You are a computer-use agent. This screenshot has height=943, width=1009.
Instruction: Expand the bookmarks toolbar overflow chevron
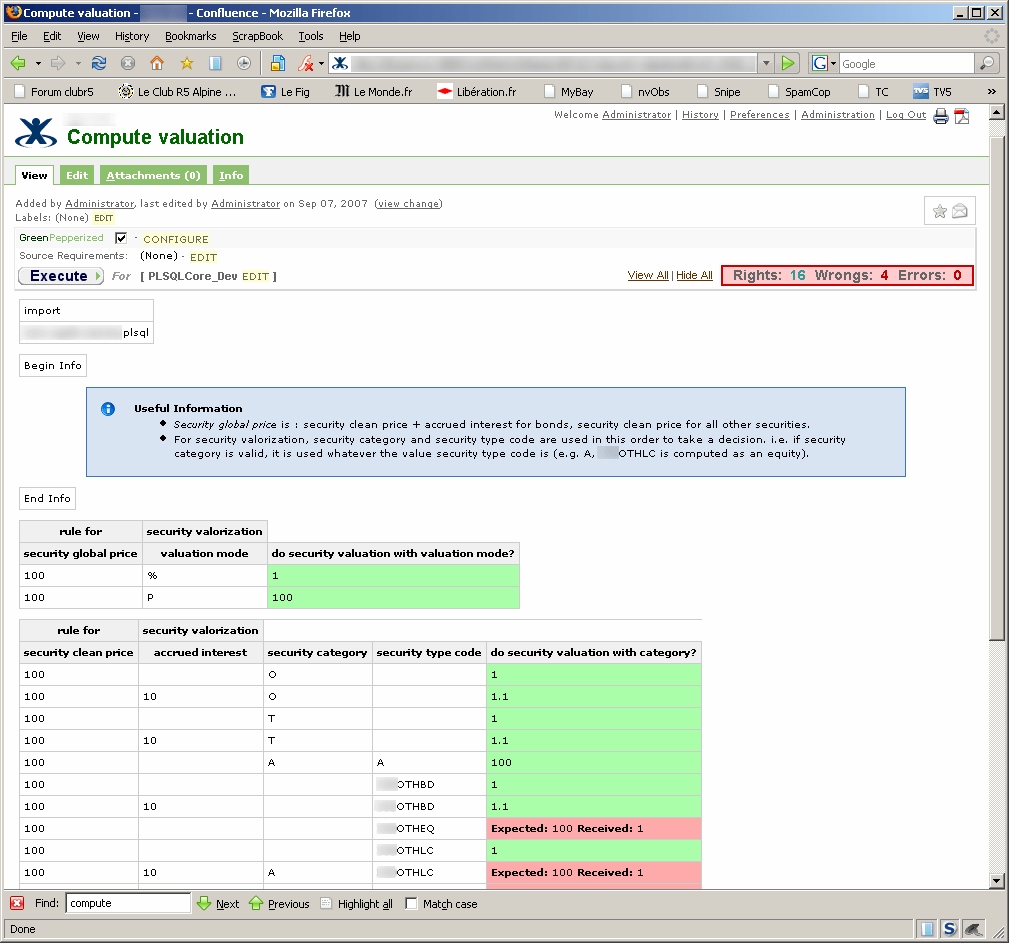click(991, 91)
